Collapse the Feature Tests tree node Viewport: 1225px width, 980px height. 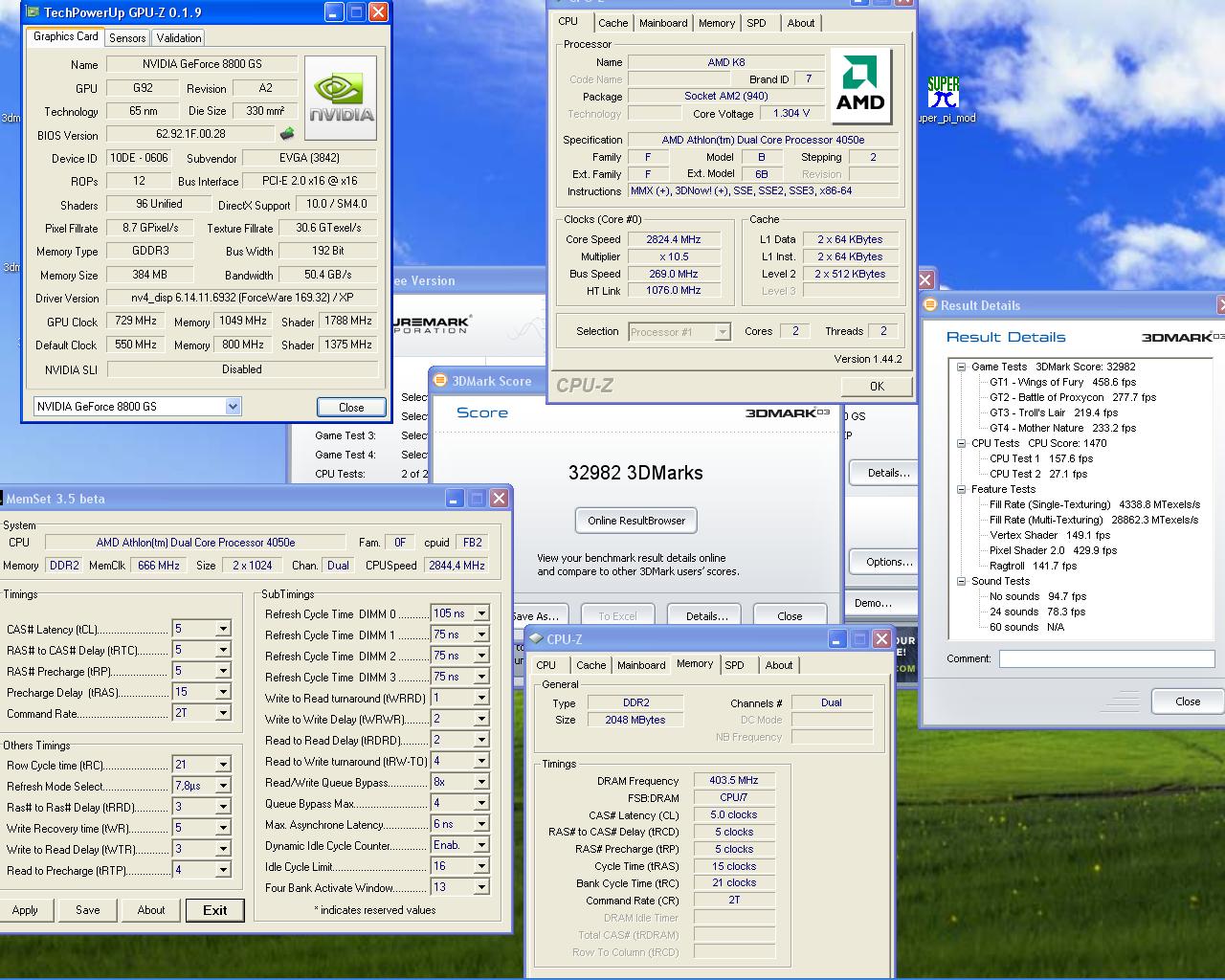[x=961, y=489]
